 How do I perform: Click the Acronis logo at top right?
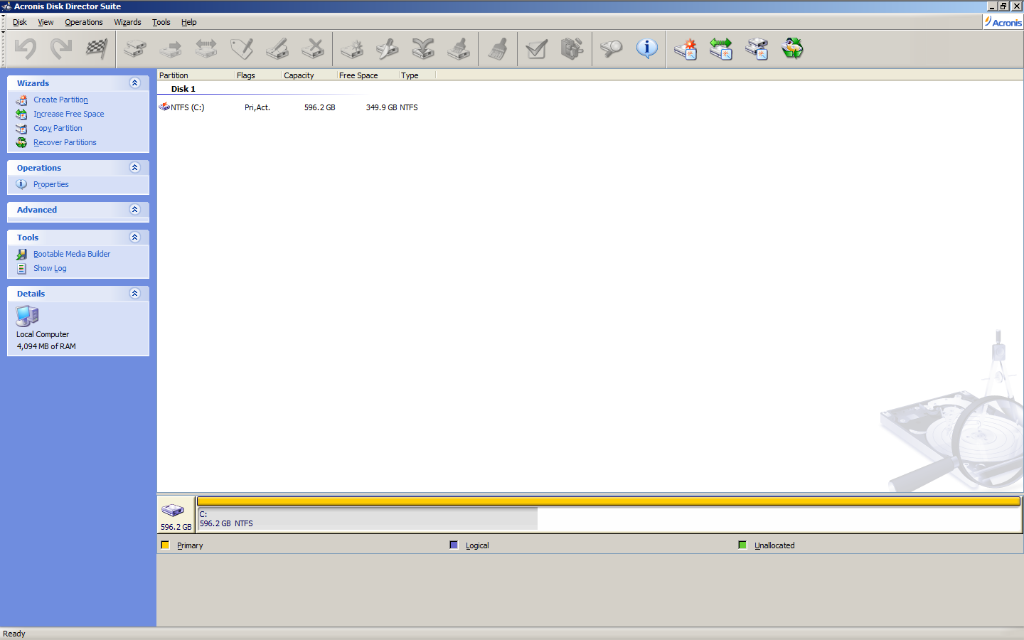[x=1003, y=22]
